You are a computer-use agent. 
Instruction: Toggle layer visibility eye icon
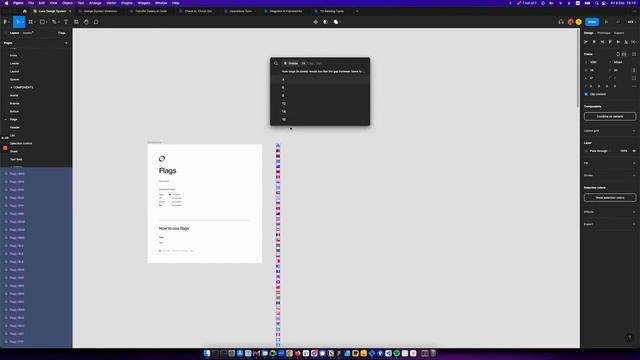[634, 151]
